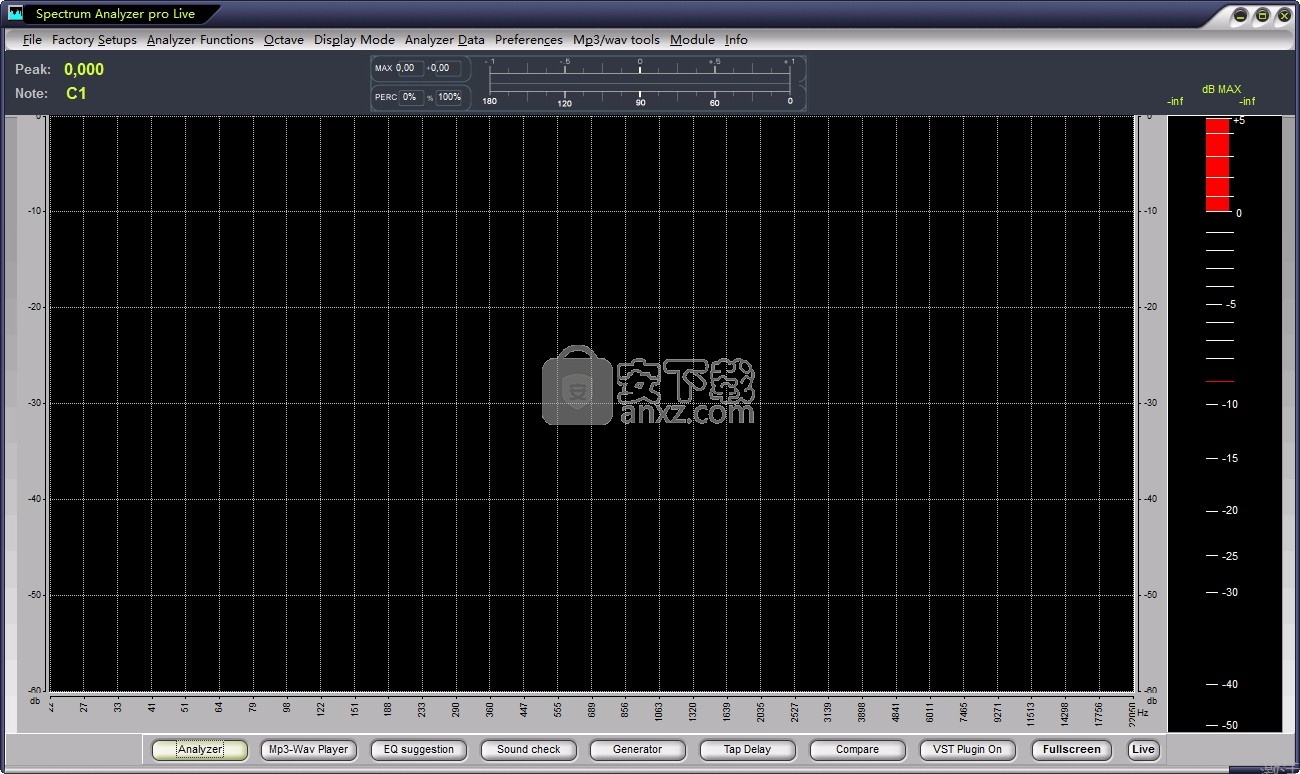Click the Peak value 0,000
Screen dimensions: 1300x774
(x=84, y=69)
